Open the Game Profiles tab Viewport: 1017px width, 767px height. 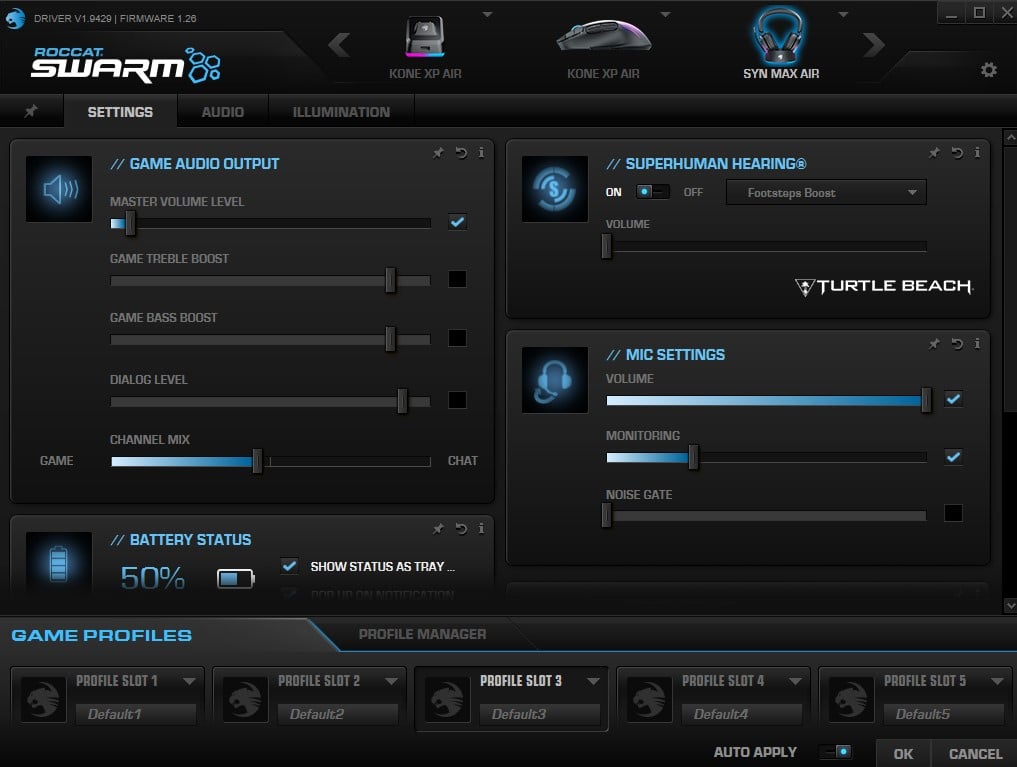coord(102,635)
